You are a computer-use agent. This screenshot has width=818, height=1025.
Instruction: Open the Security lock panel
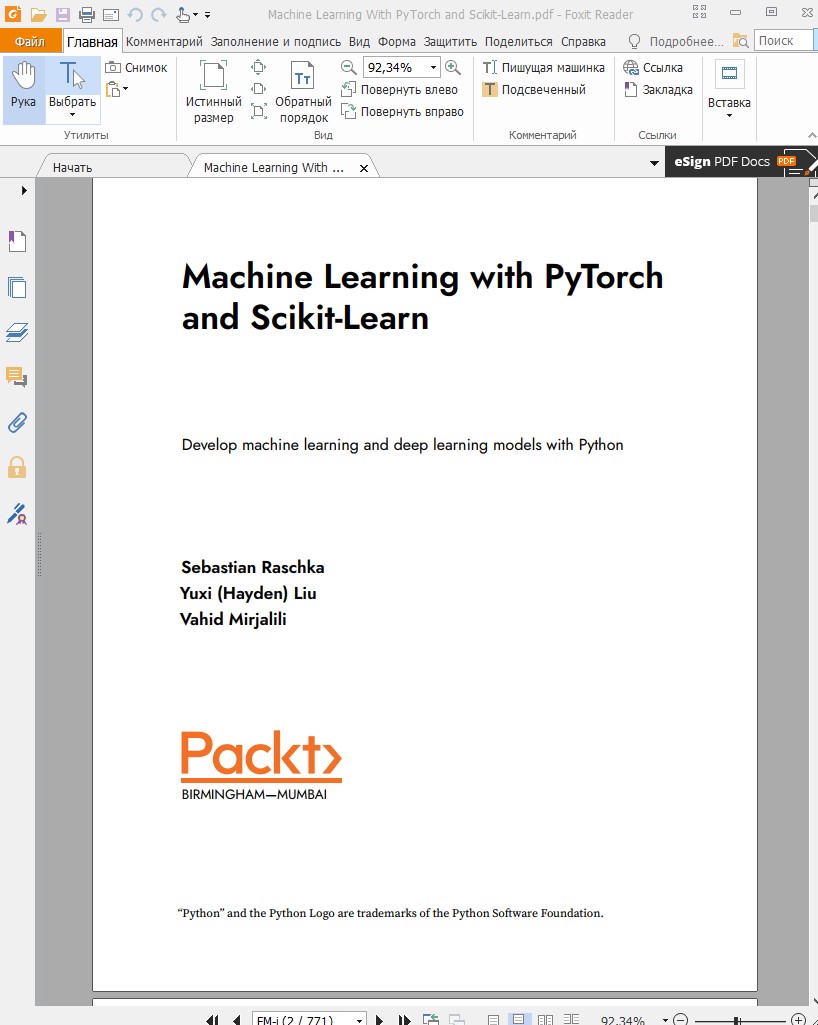pyautogui.click(x=17, y=467)
